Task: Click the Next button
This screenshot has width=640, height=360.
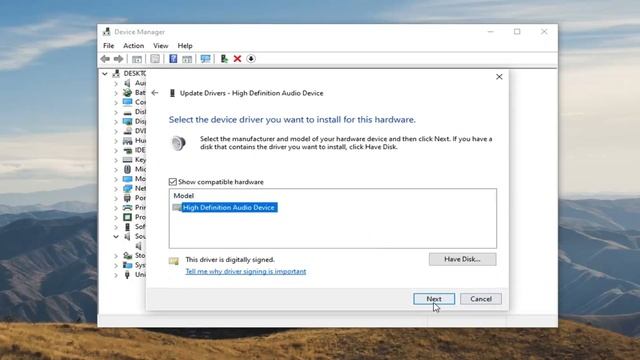Action: [x=434, y=299]
